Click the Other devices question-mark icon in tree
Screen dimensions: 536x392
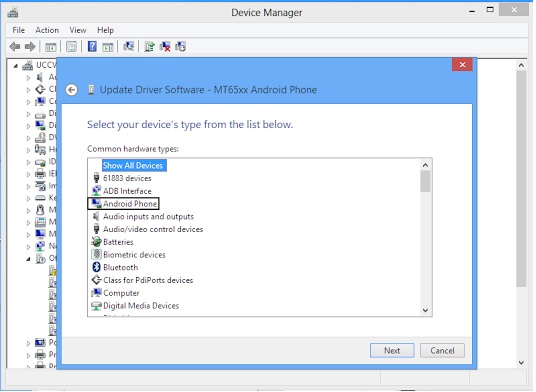click(x=40, y=258)
